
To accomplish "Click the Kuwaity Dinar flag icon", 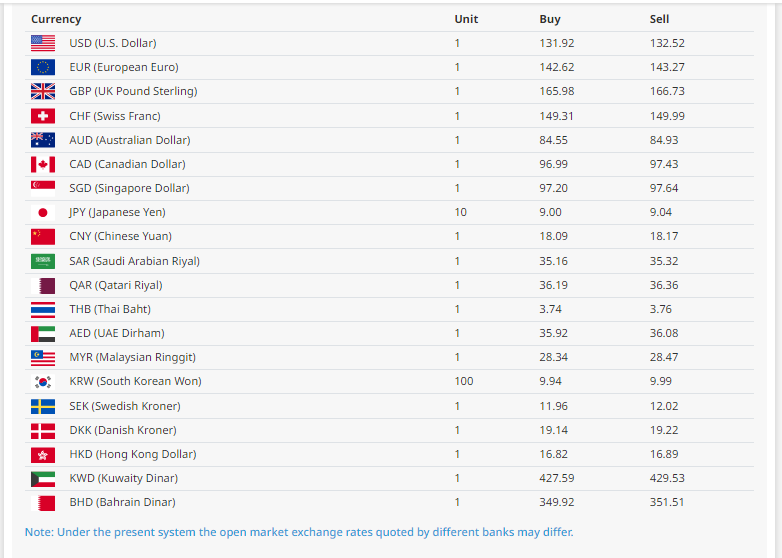I will click(x=43, y=478).
